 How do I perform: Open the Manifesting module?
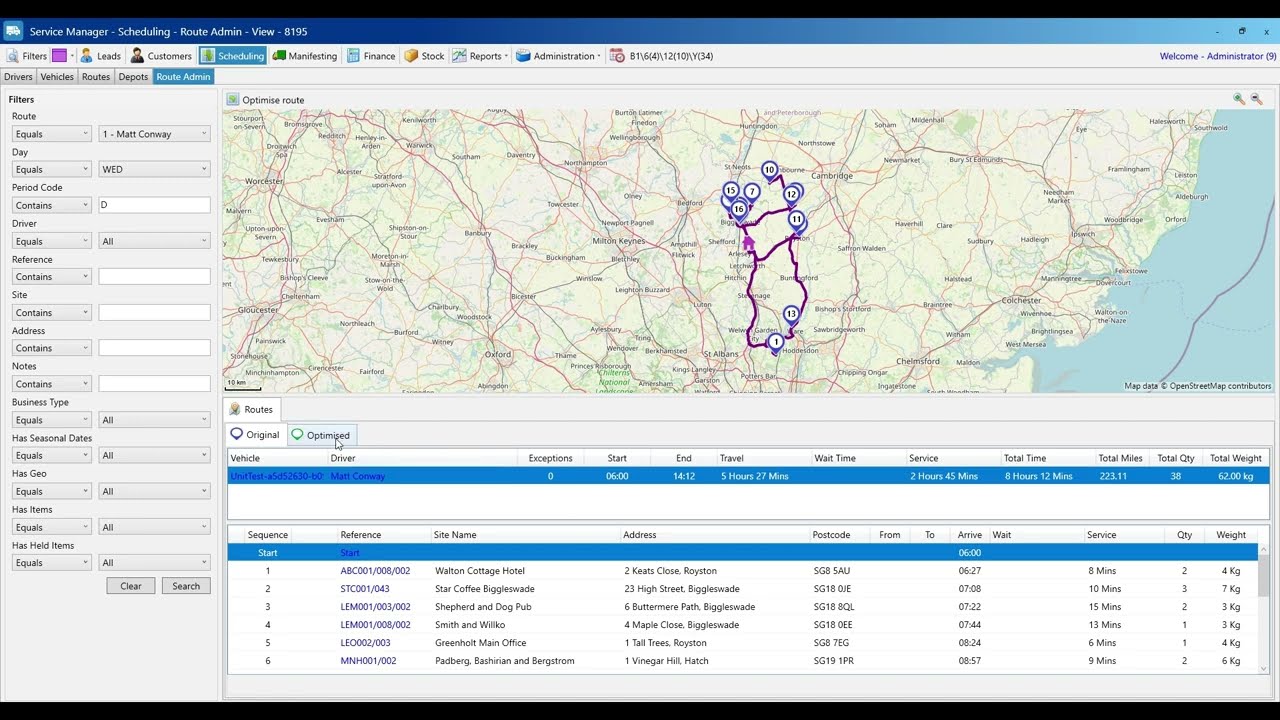[x=305, y=56]
